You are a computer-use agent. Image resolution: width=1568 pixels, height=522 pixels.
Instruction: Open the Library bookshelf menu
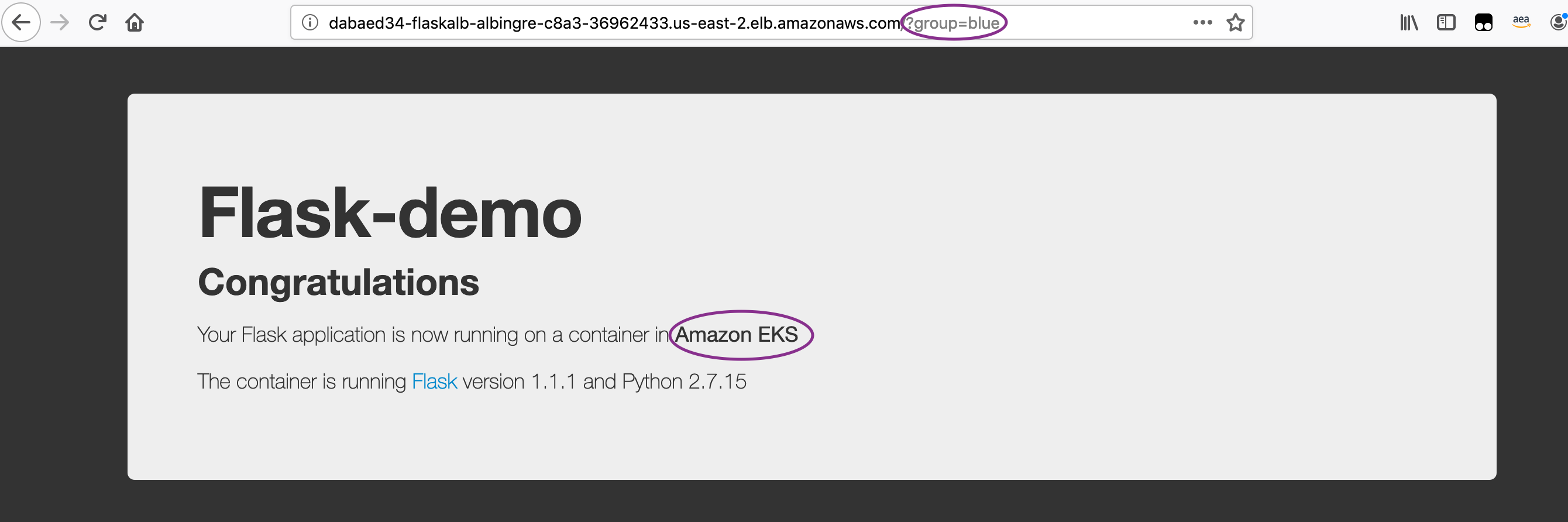1409,23
